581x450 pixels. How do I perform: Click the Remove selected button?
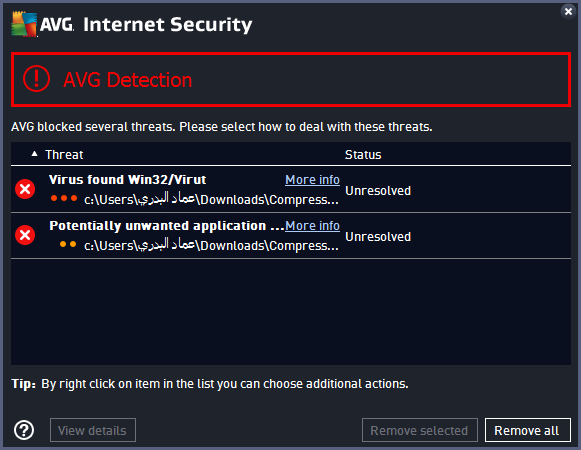point(419,430)
